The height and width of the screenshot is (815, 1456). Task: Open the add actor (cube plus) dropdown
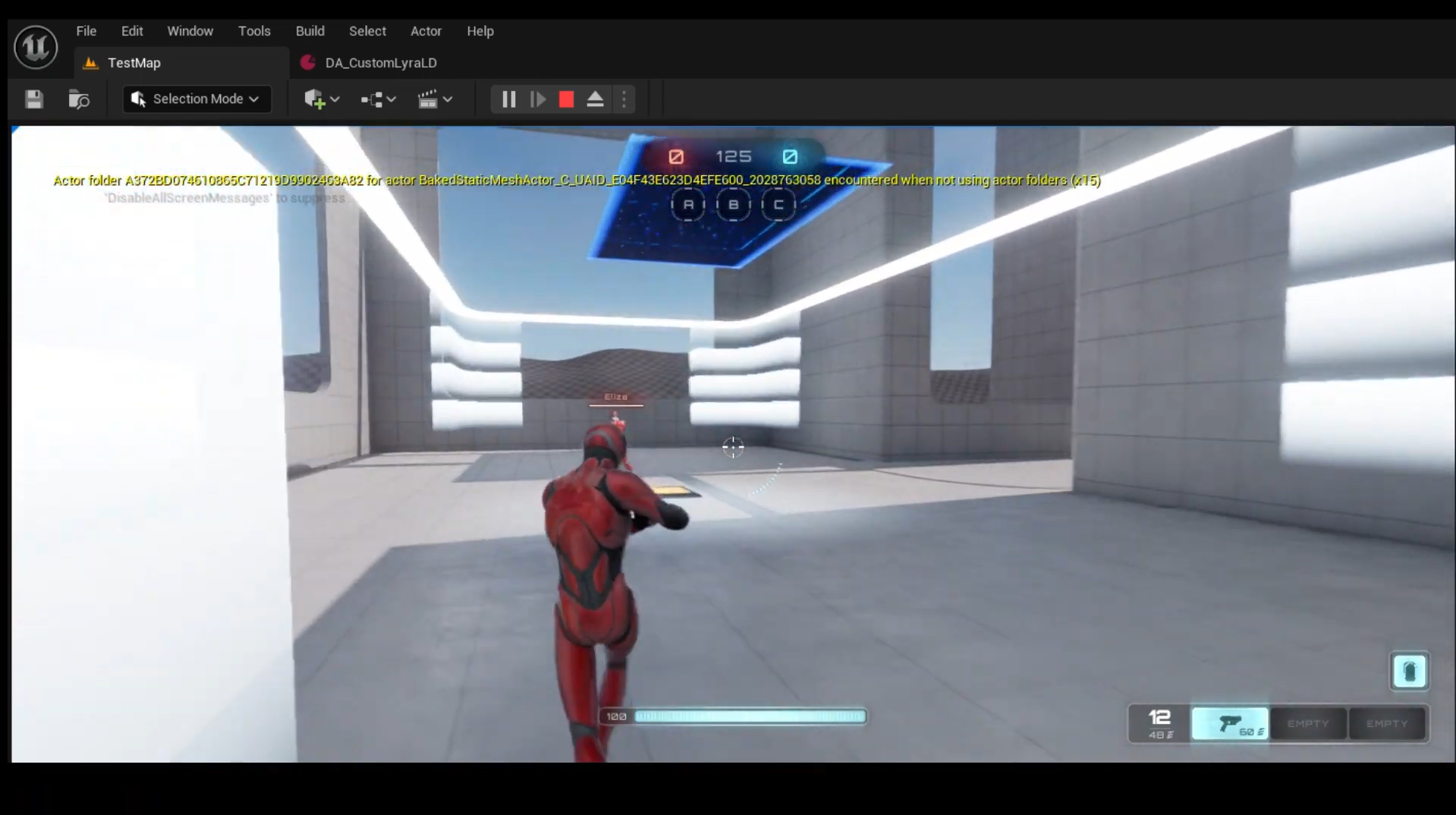[x=322, y=99]
